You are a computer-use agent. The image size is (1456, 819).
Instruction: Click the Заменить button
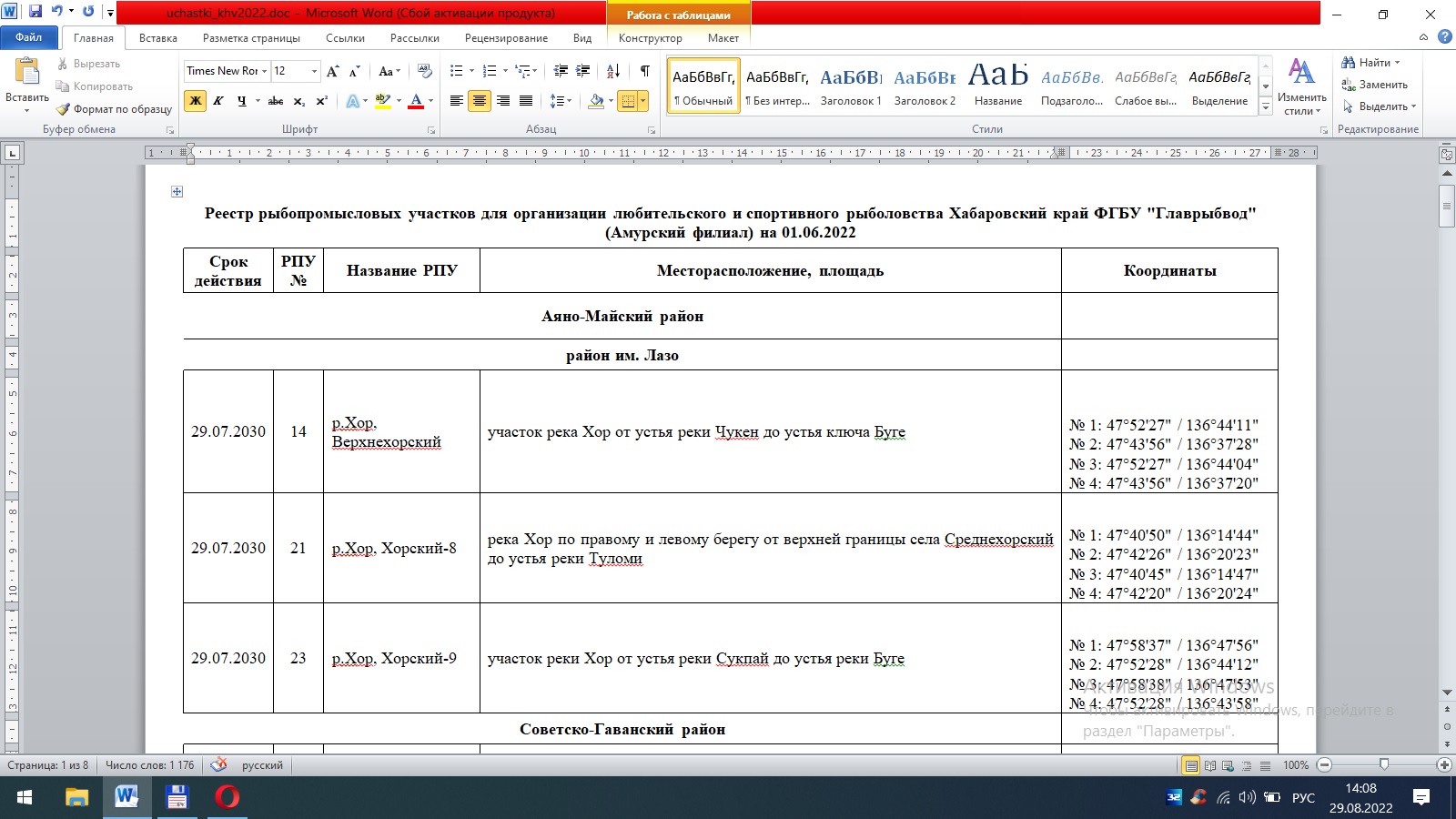tap(1375, 85)
